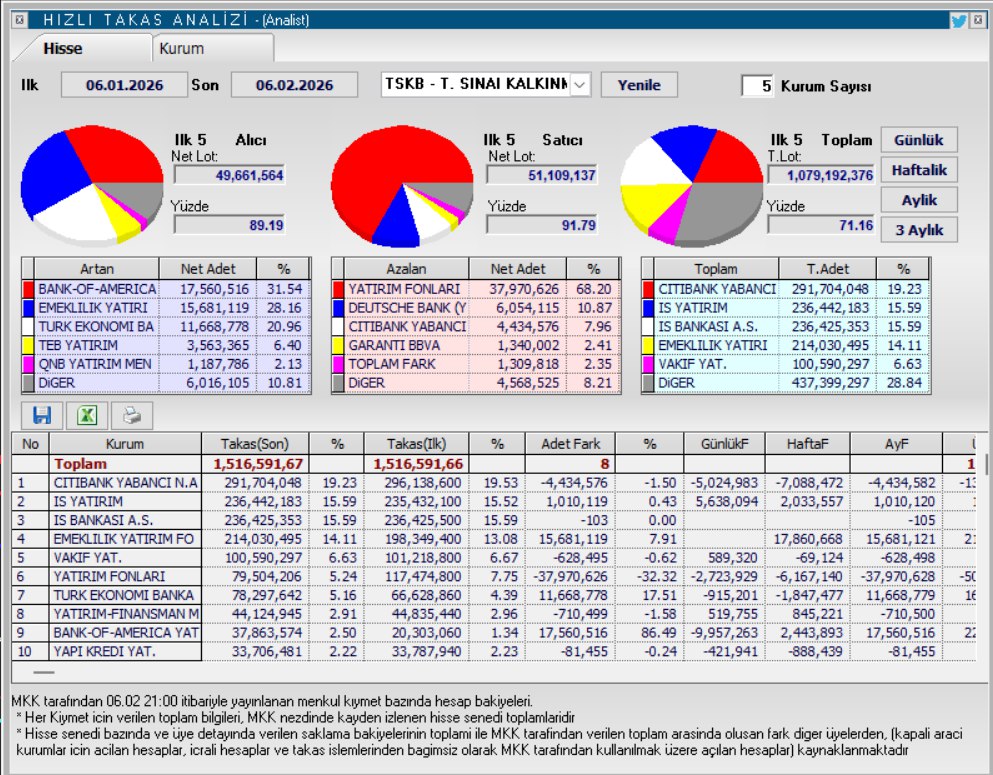Click the Azalan column header
The height and width of the screenshot is (775, 993).
coord(407,269)
